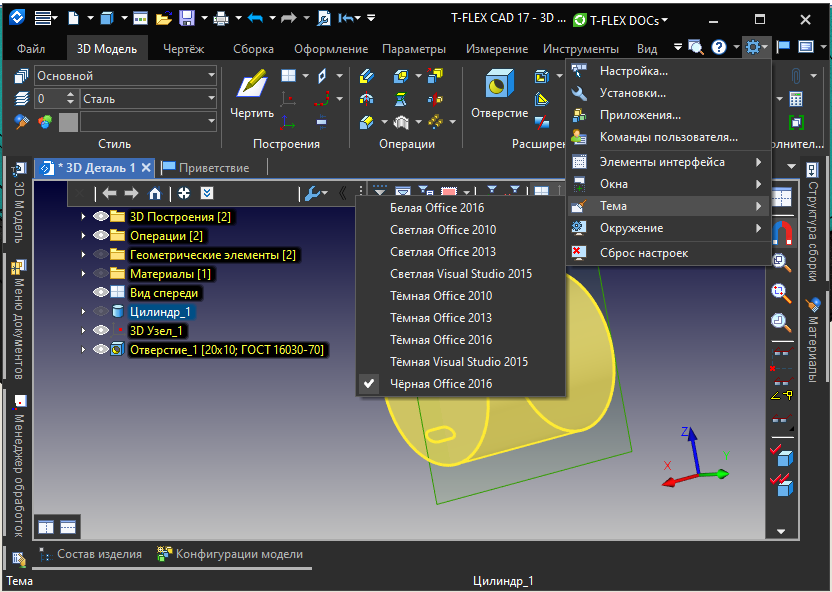The height and width of the screenshot is (592, 832).
Task: Open the T-FLEX DOCs dropdown
Action: tap(621, 20)
